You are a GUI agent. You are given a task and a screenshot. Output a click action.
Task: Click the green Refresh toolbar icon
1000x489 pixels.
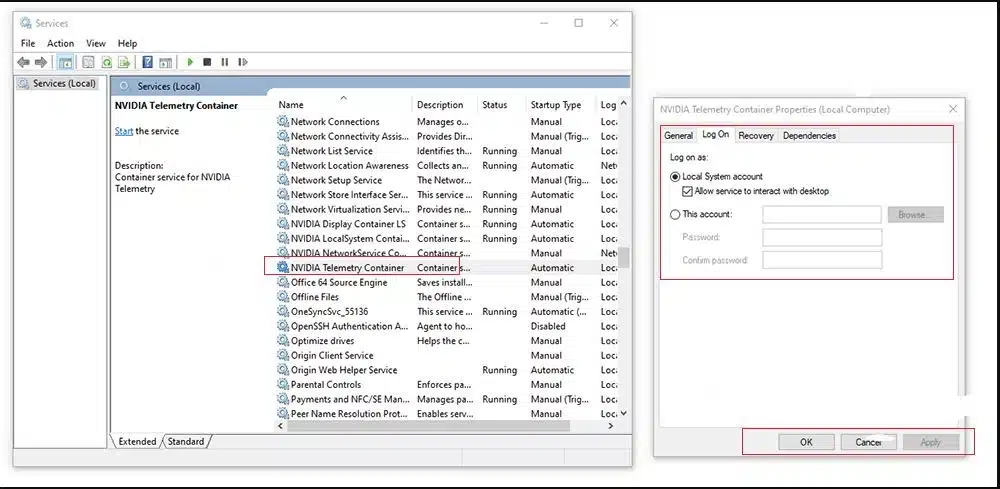pyautogui.click(x=107, y=62)
